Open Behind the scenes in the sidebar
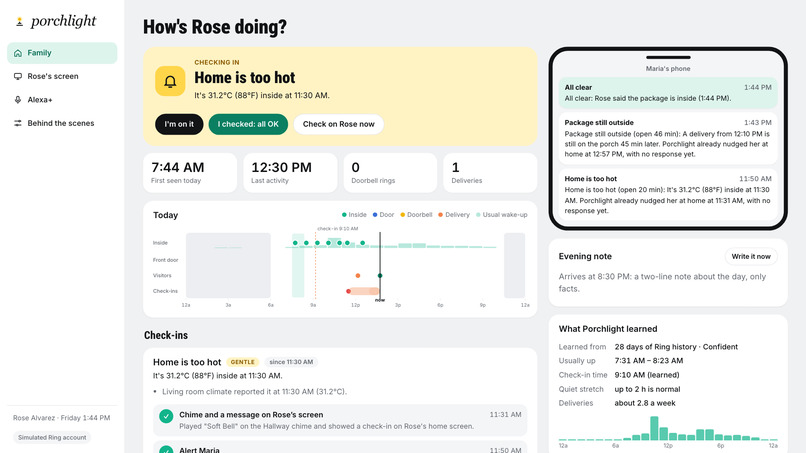Screen dimensions: 806x453 [x=62, y=123]
